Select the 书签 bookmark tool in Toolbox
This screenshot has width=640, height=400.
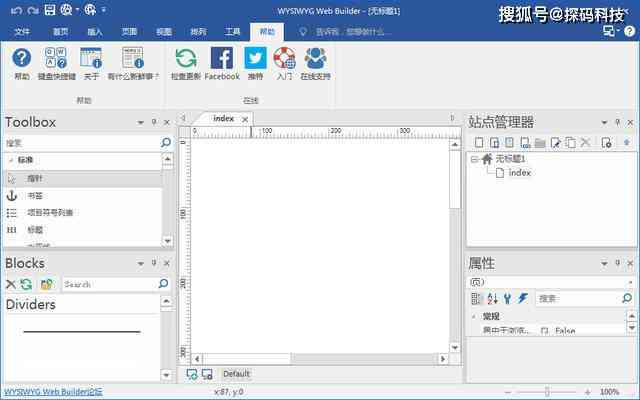tap(83, 196)
